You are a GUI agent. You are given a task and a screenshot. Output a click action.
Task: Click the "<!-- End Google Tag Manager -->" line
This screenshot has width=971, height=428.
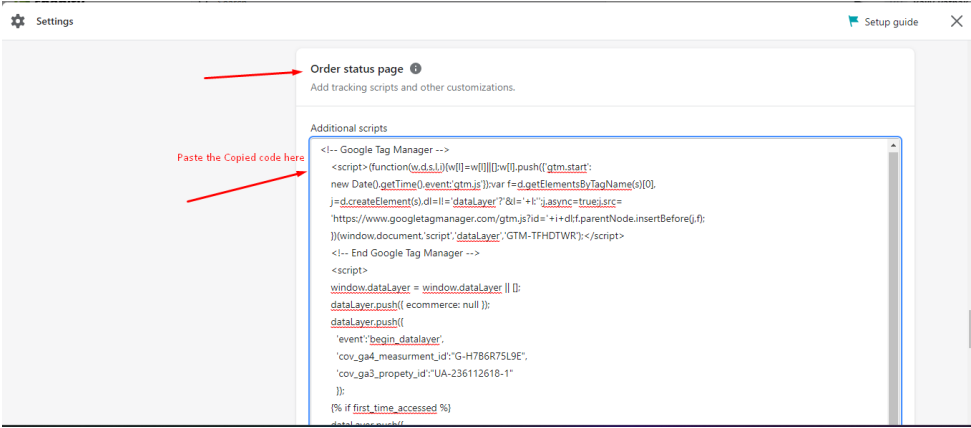click(406, 253)
